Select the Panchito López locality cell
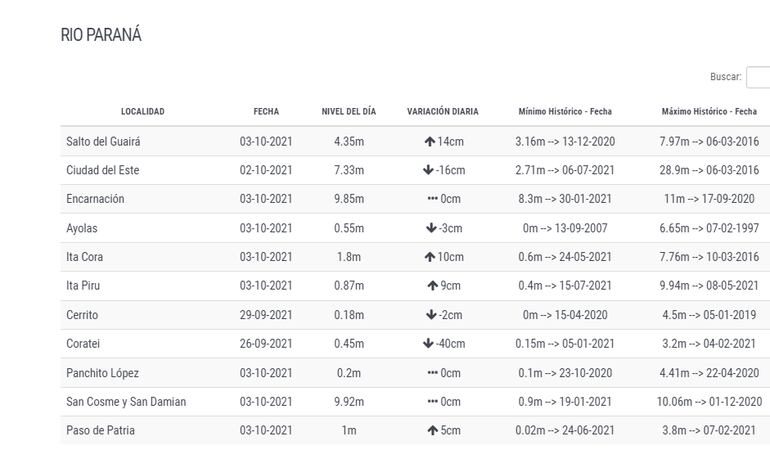The width and height of the screenshot is (770, 450). pyautogui.click(x=102, y=373)
